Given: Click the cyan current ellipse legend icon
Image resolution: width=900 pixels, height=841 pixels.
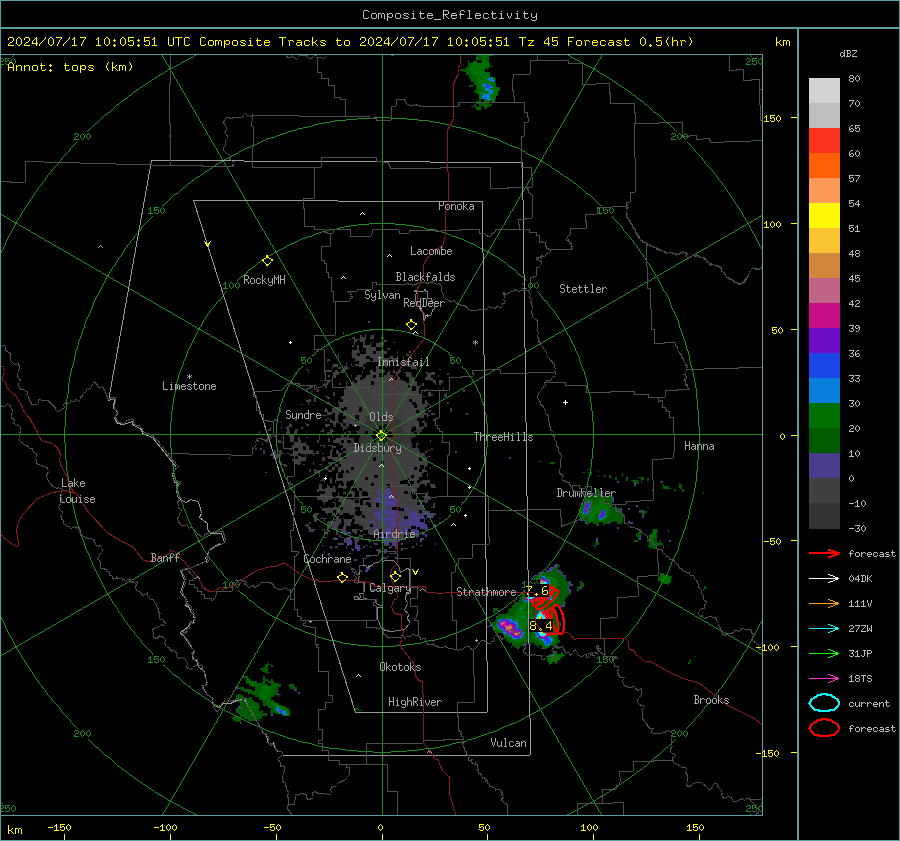Looking at the screenshot, I should coord(824,703).
